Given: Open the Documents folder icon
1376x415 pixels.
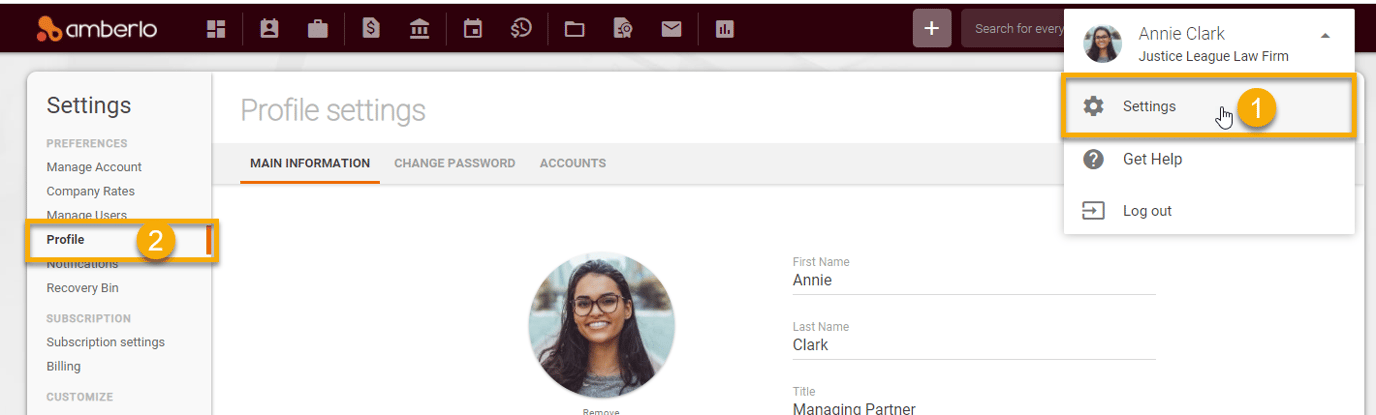Looking at the screenshot, I should (x=574, y=29).
